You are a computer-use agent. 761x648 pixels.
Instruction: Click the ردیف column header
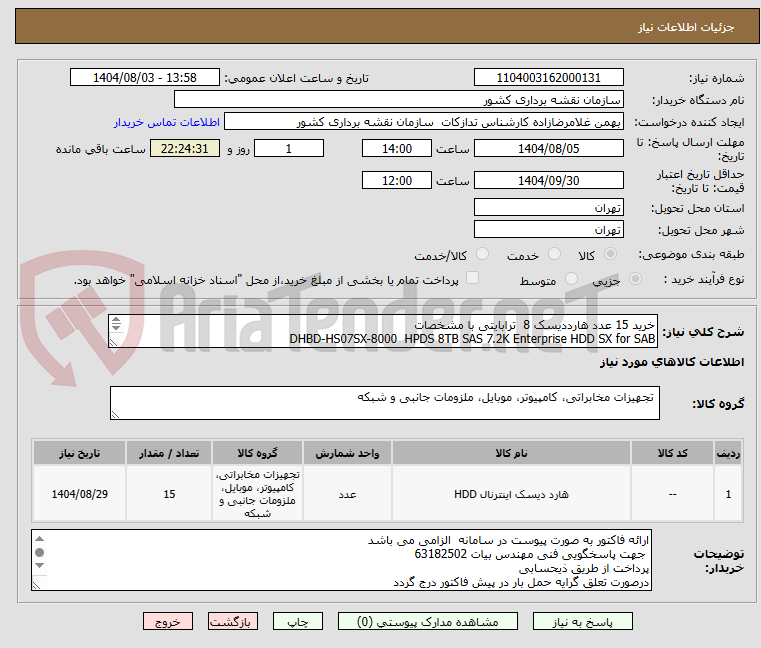728,453
